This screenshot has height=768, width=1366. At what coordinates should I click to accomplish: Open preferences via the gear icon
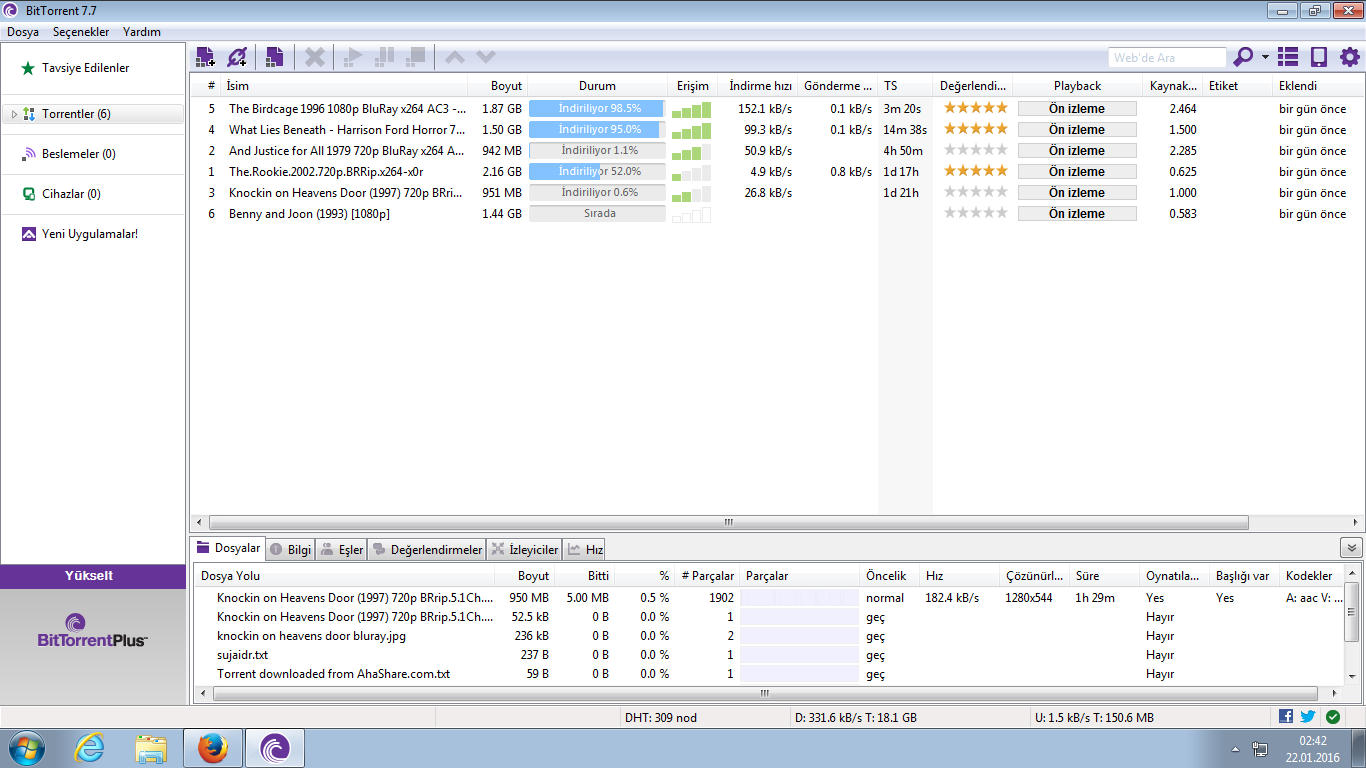pos(1350,57)
